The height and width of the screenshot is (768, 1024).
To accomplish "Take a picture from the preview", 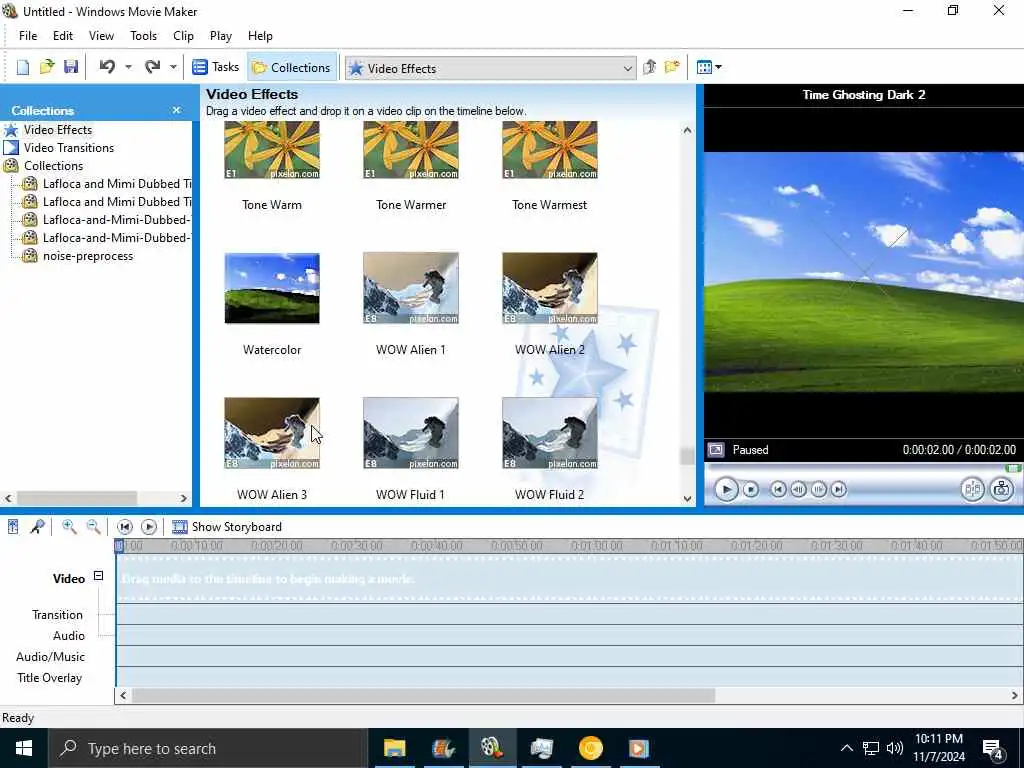I will (x=1001, y=488).
